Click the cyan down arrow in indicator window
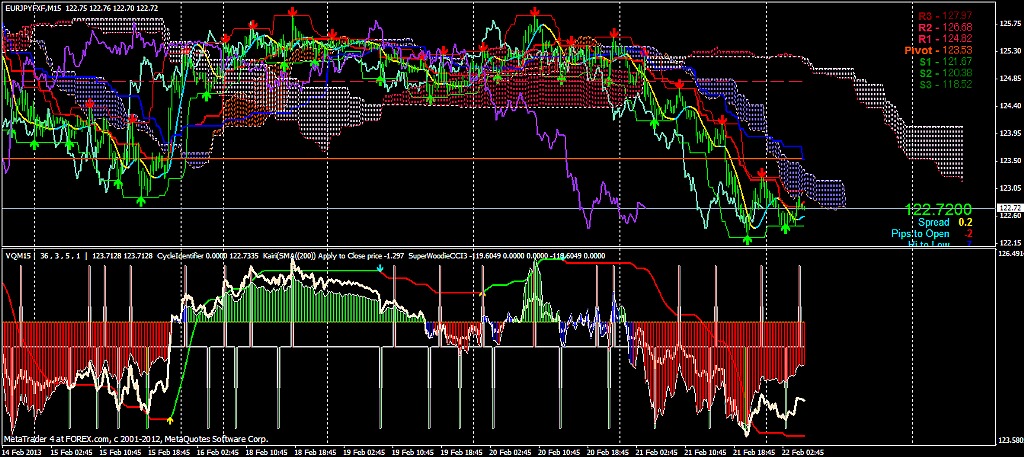This screenshot has height=457, width=1024. point(380,268)
